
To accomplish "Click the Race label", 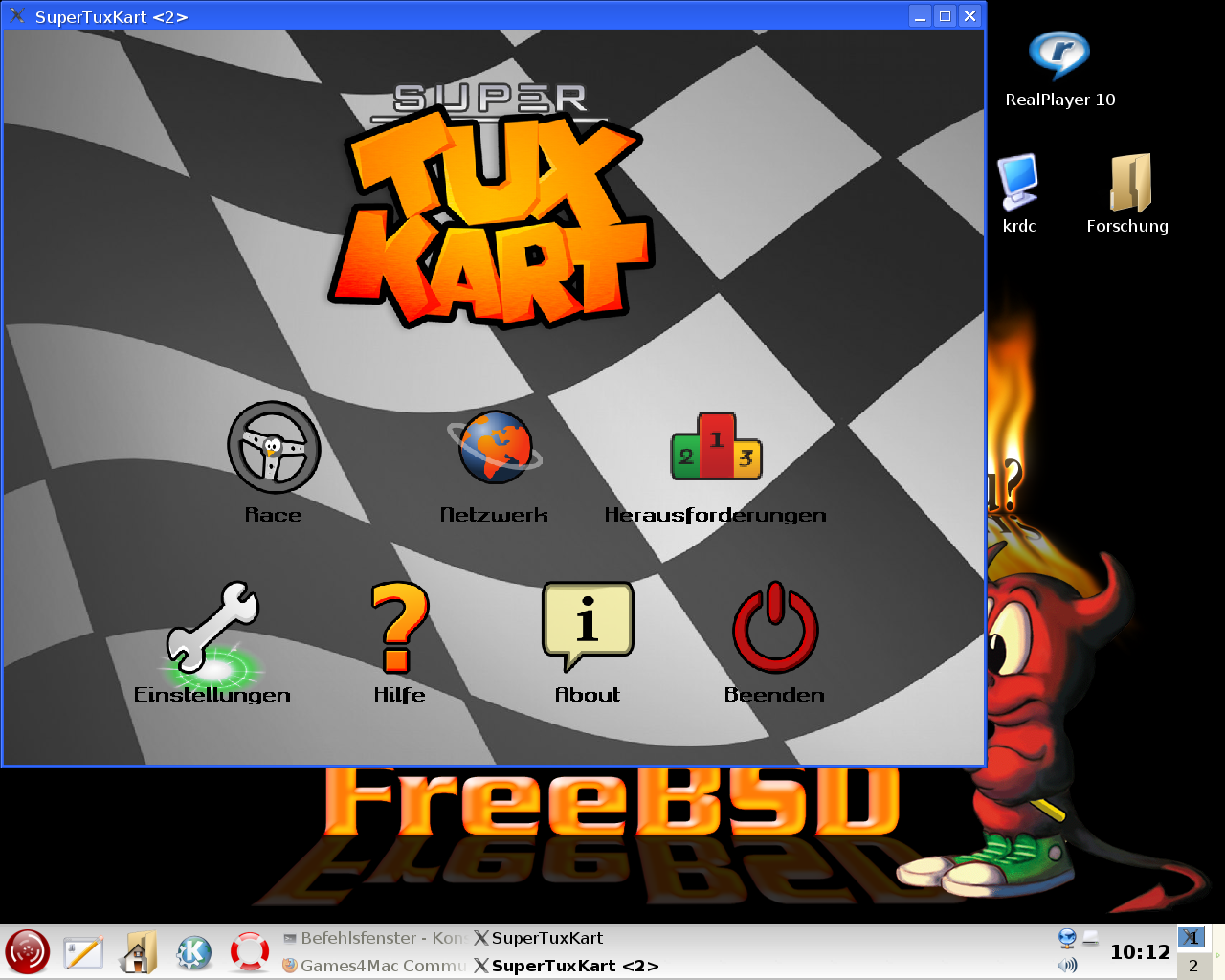I will [274, 515].
